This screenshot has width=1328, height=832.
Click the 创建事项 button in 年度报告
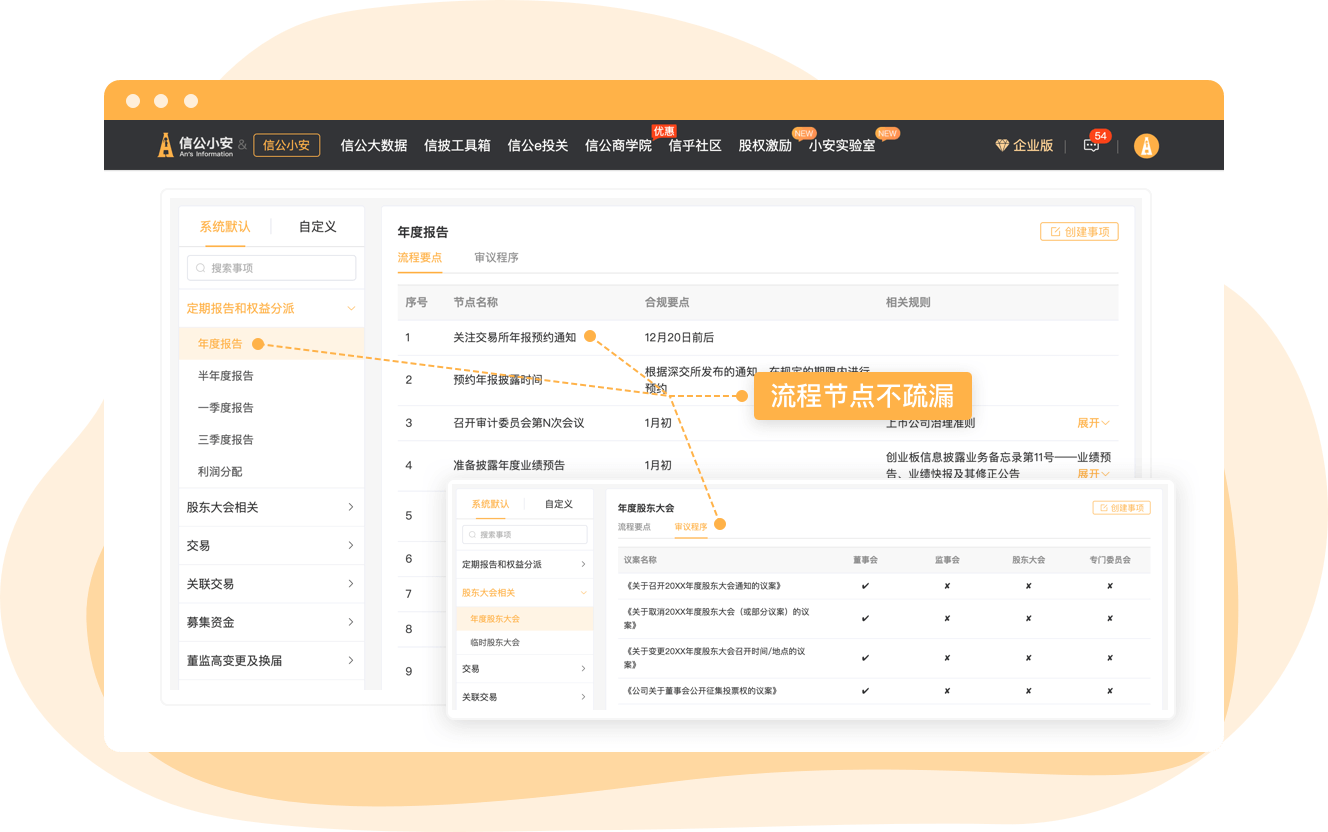point(1079,232)
